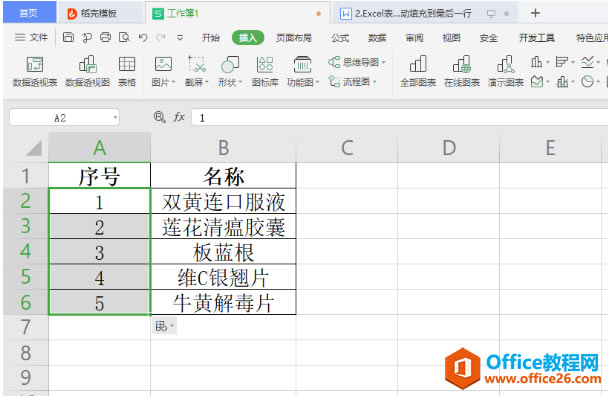Viewport: 608px width, 396px height.
Task: Select the 序号 header cell
Action: click(x=100, y=176)
